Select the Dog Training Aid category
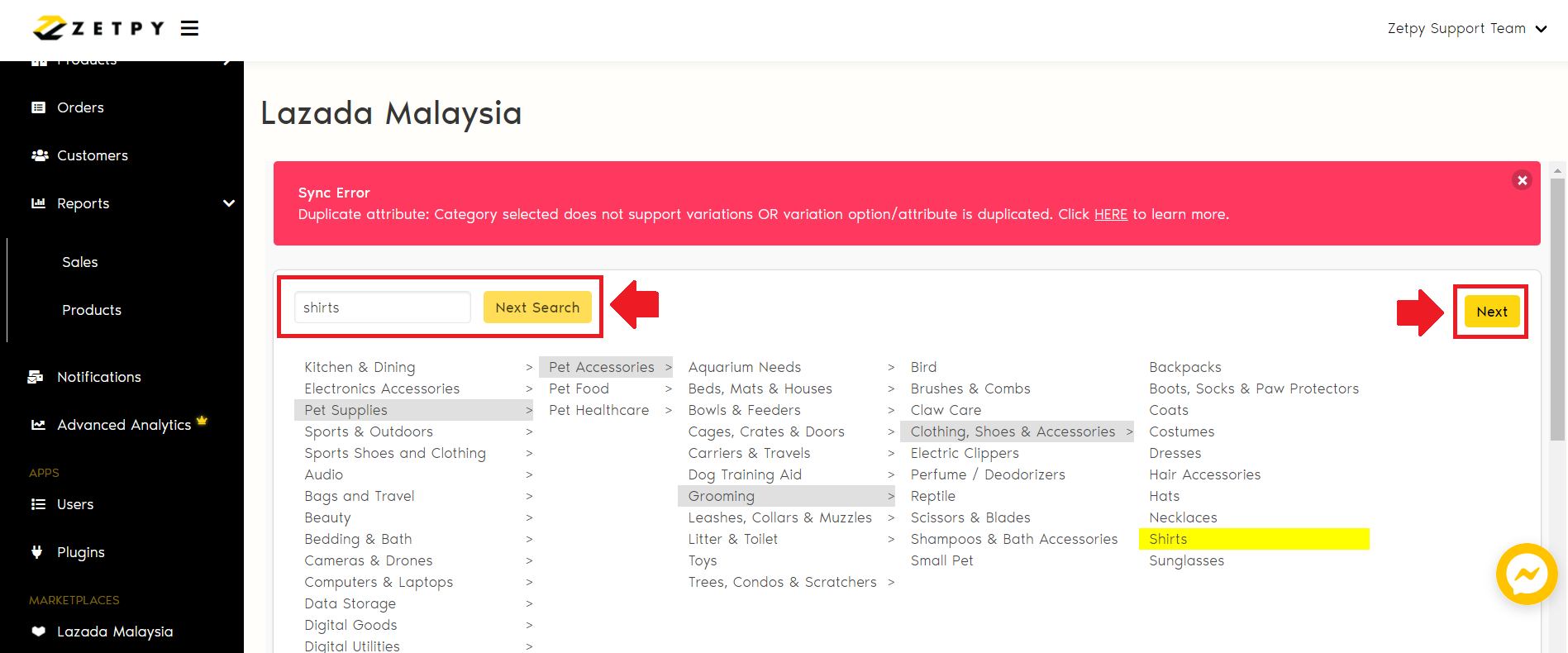This screenshot has width=1568, height=653. (745, 474)
